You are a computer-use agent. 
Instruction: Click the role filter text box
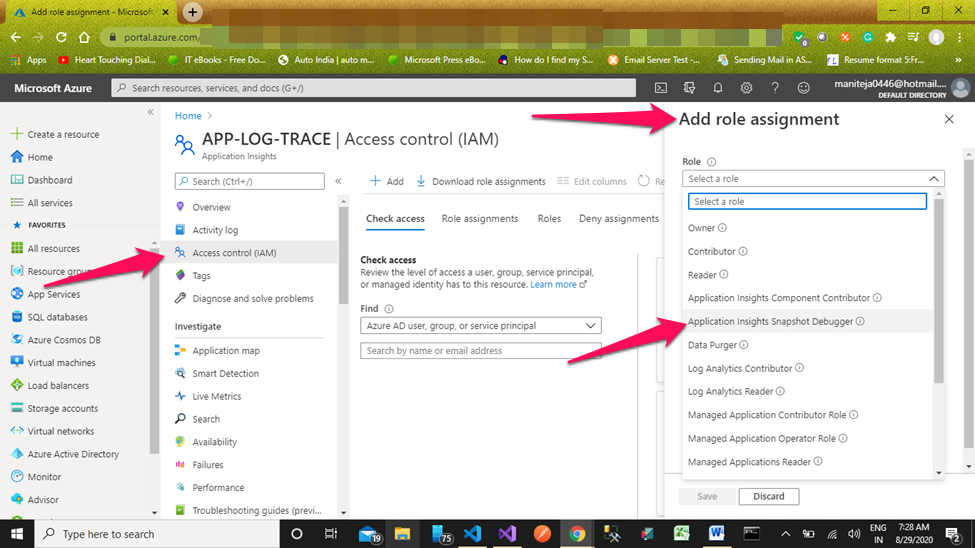(807, 202)
